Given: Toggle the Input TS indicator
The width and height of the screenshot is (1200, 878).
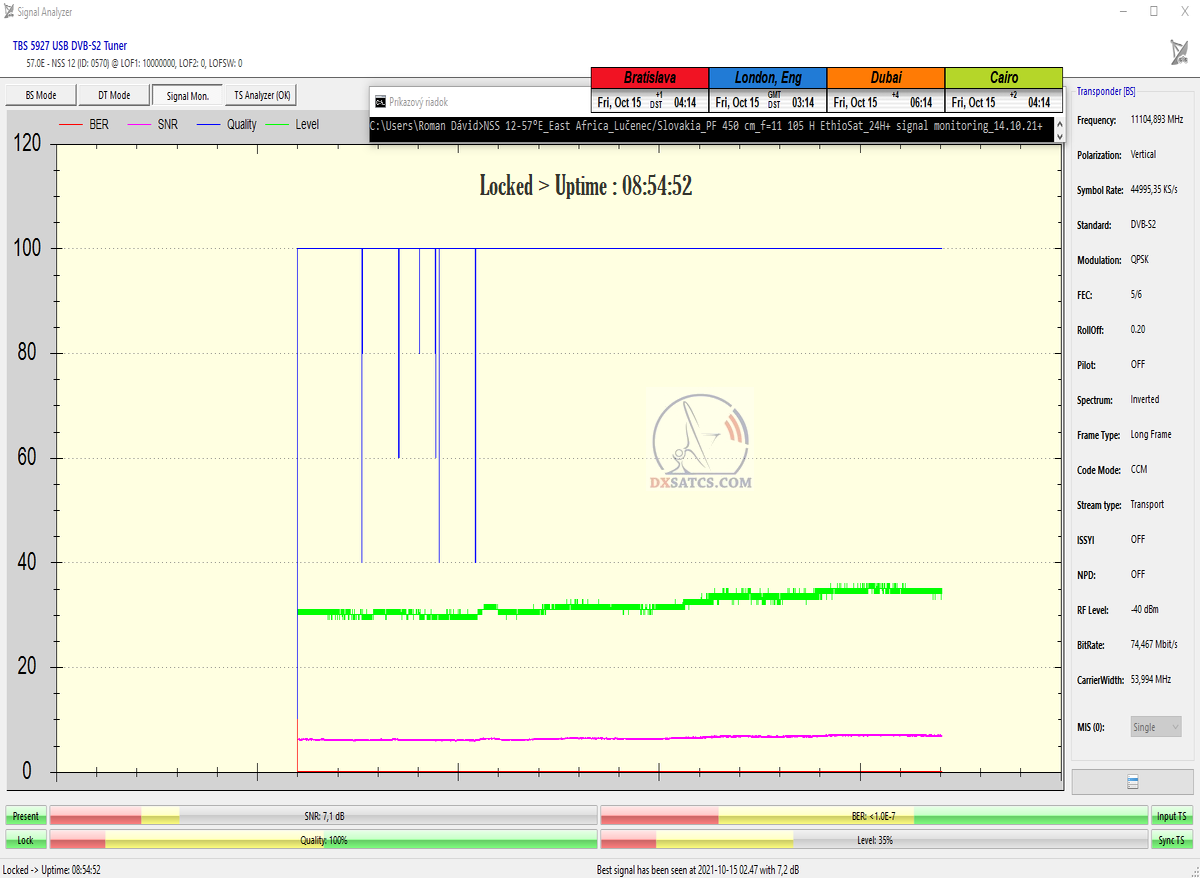Looking at the screenshot, I should tap(1172, 816).
